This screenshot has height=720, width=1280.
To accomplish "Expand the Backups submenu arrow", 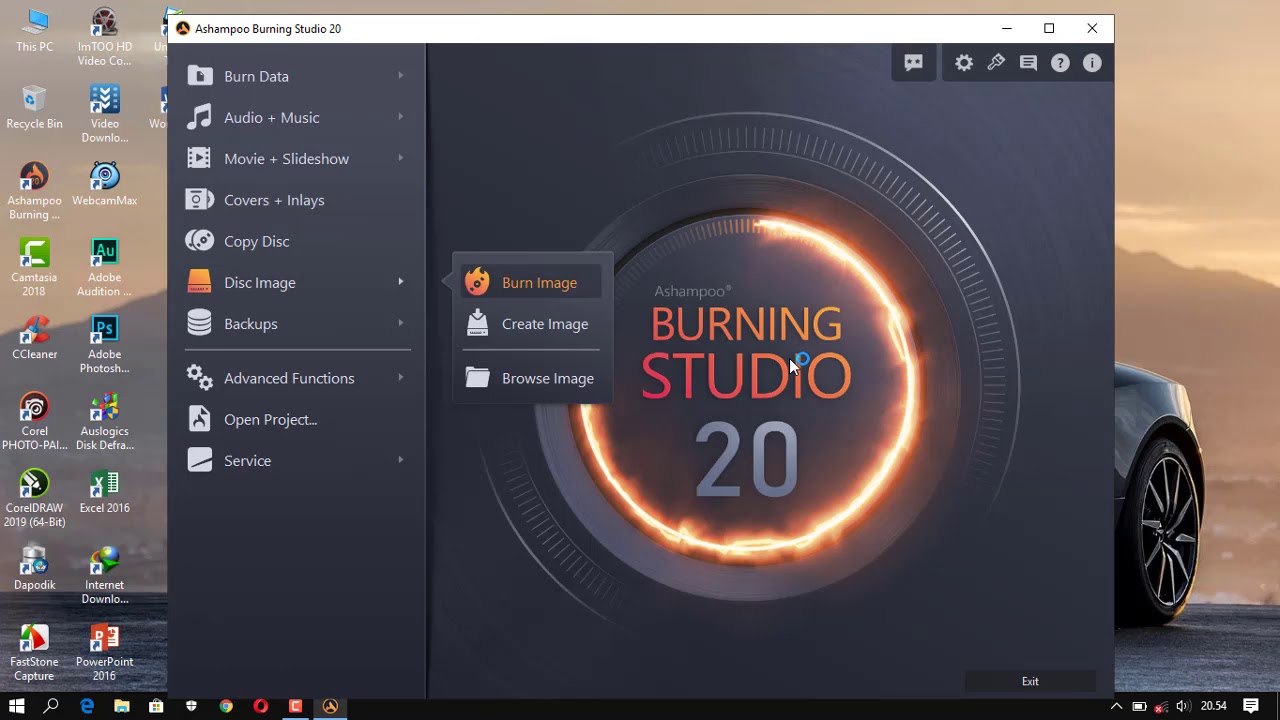I will click(x=400, y=323).
